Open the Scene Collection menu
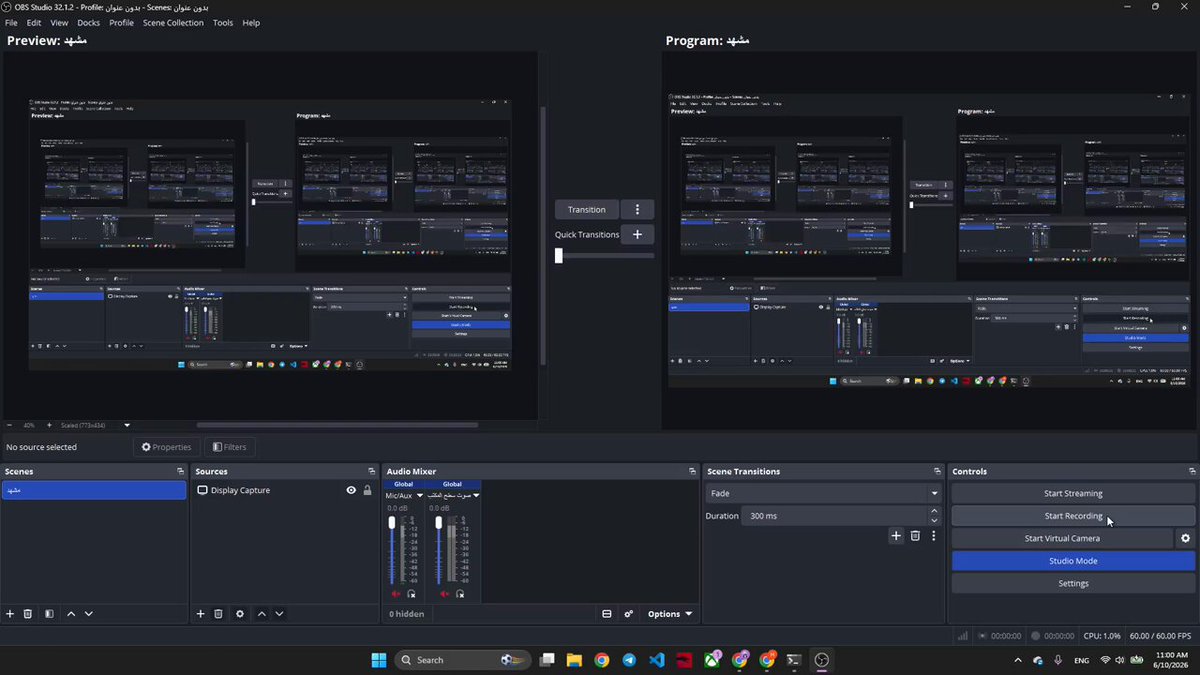 click(x=173, y=22)
